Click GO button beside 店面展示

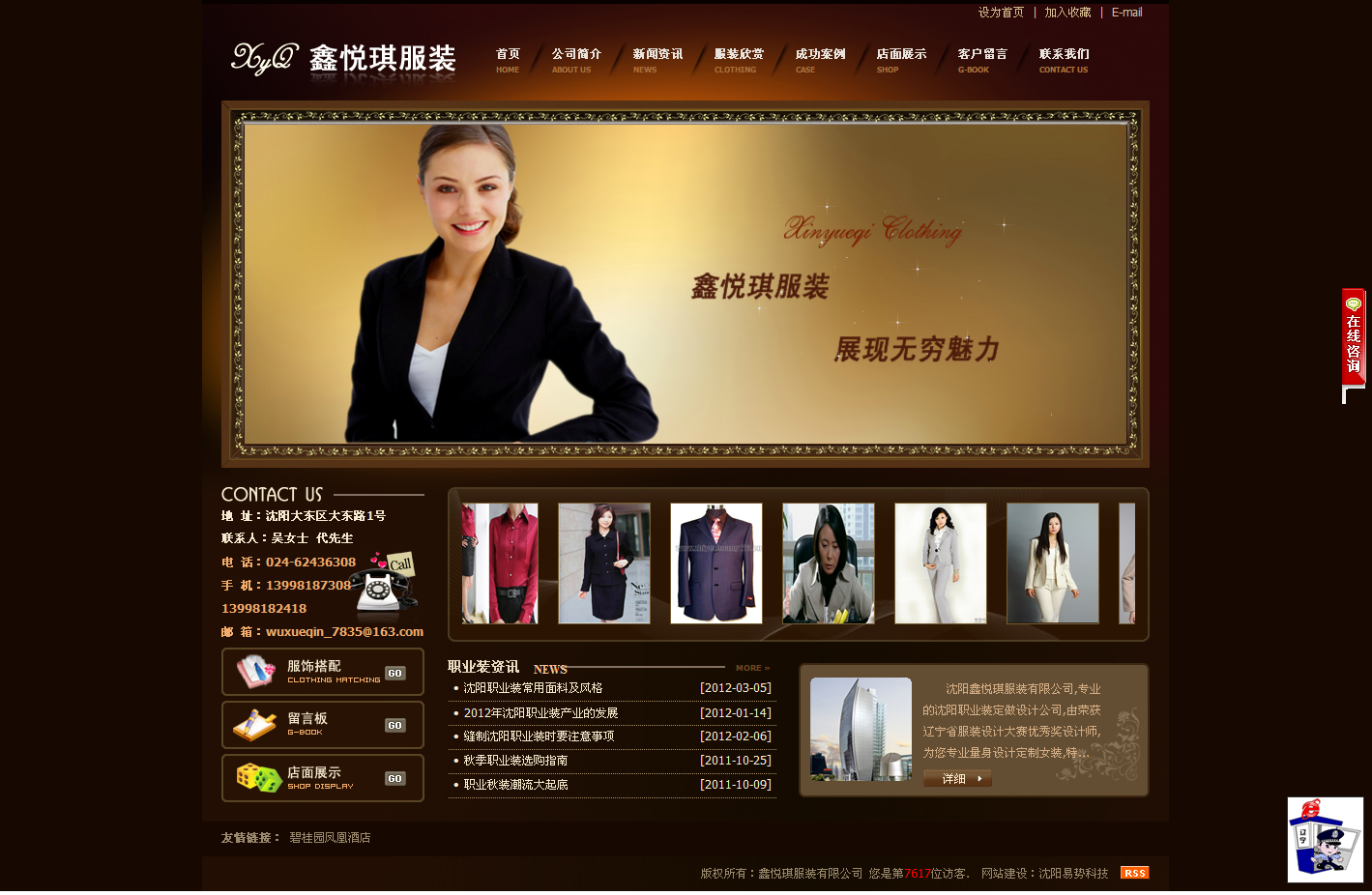(x=395, y=779)
